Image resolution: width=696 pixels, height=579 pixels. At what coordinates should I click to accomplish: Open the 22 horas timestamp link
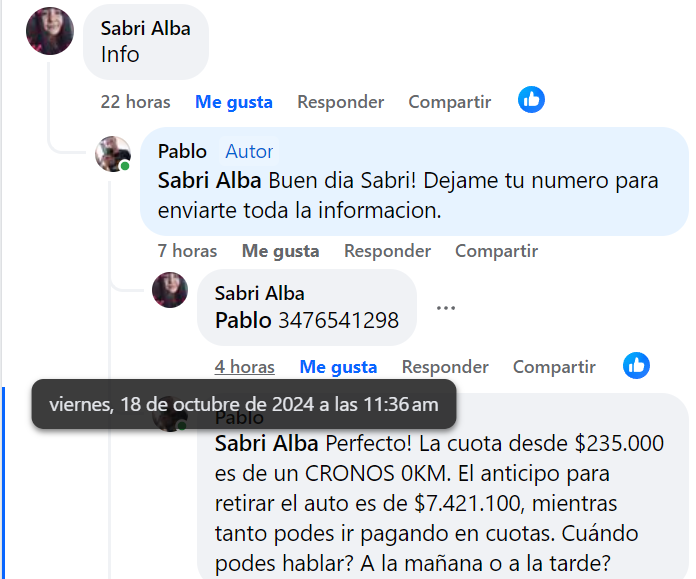tap(135, 102)
